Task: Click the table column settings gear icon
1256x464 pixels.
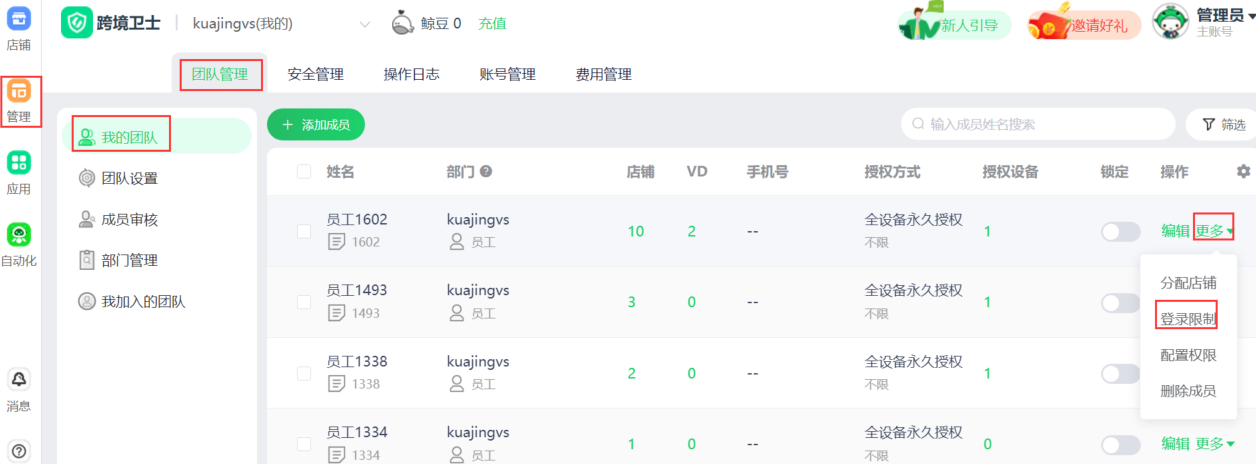Action: [1243, 172]
